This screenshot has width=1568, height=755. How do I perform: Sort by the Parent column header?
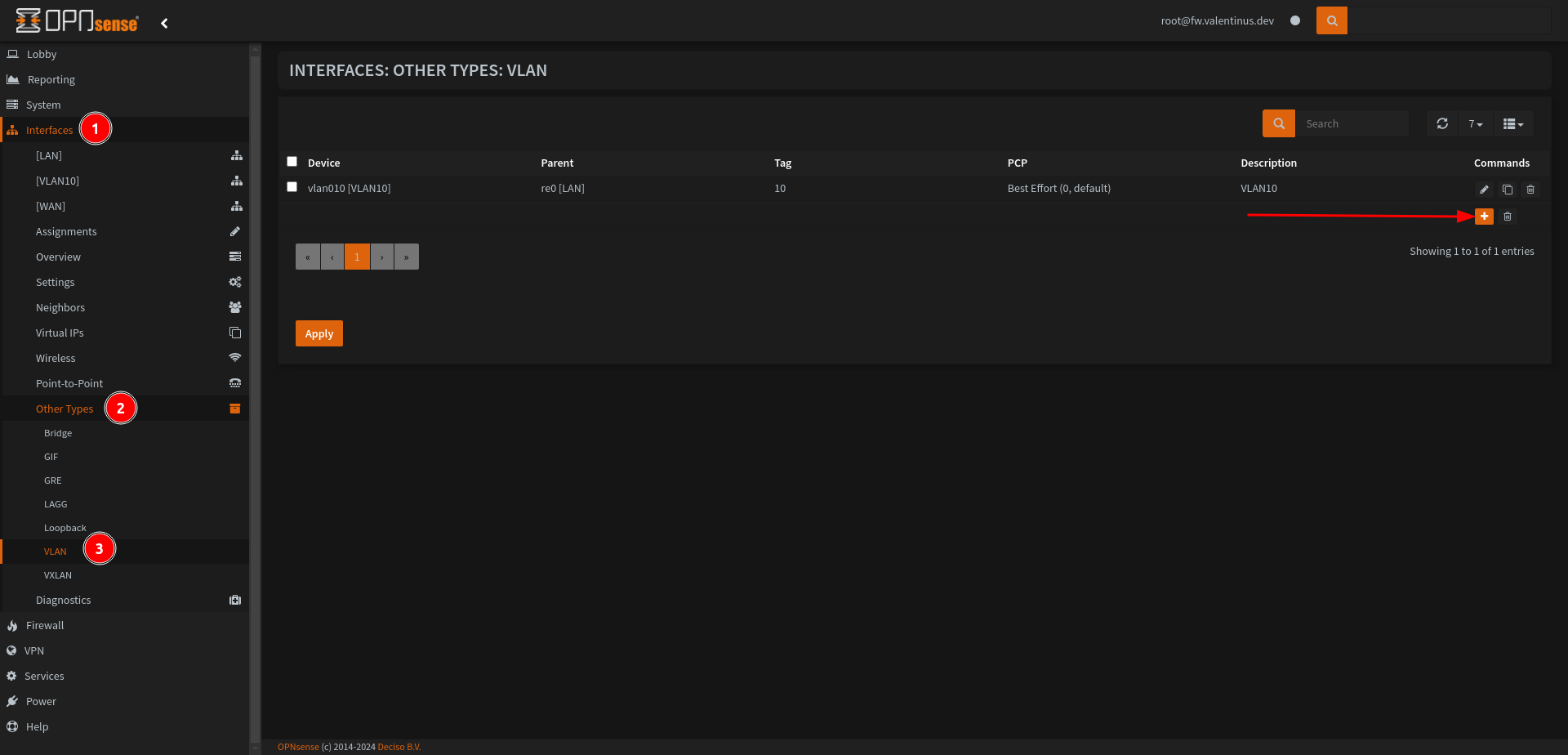click(557, 163)
